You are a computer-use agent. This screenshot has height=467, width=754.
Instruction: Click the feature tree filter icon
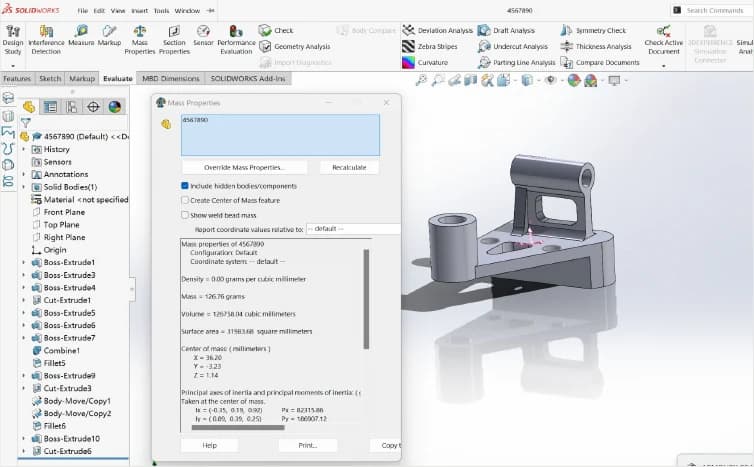[x=25, y=123]
